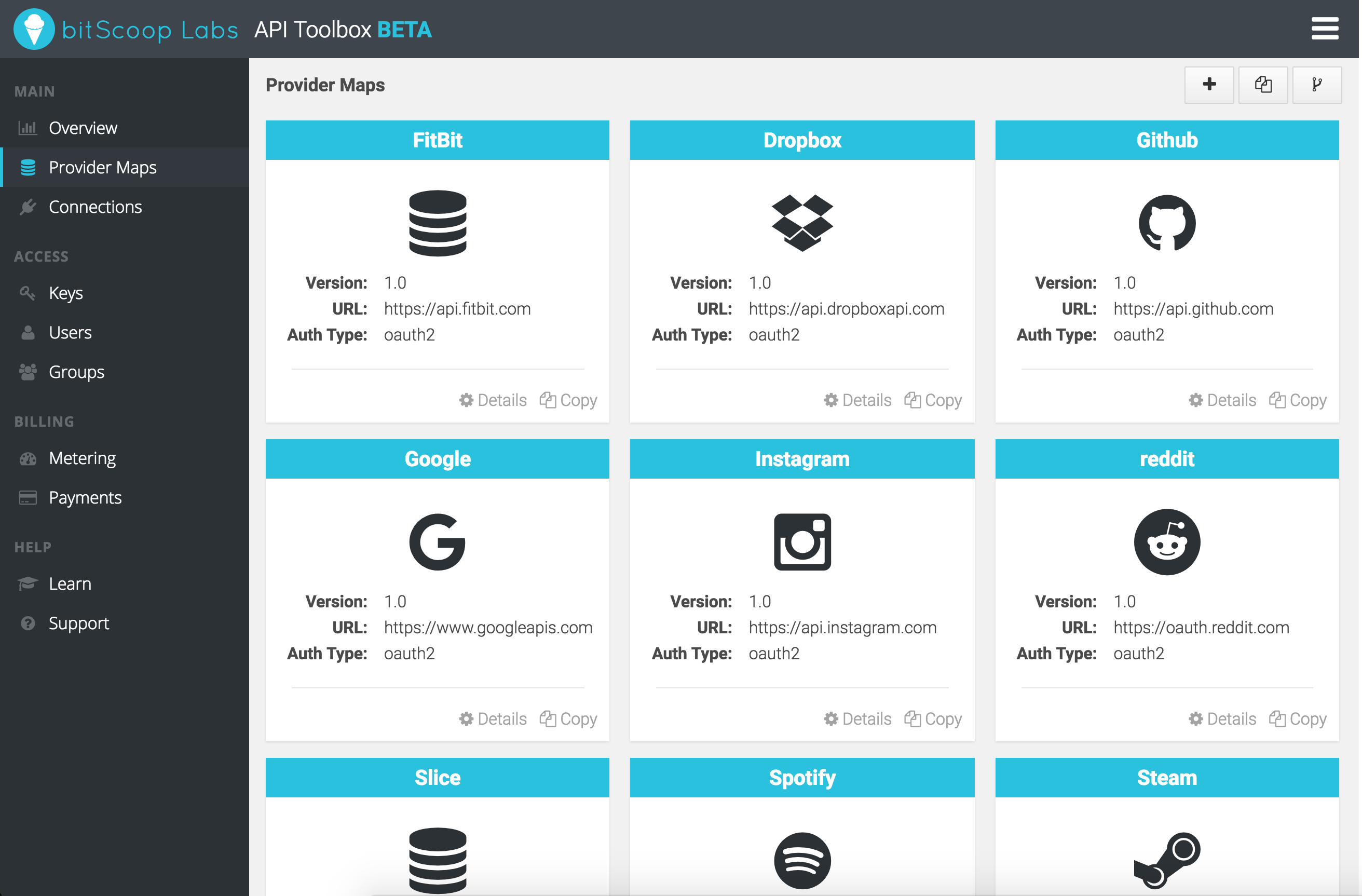The height and width of the screenshot is (896, 1362).
Task: Go to Connections in the sidebar
Action: coord(95,207)
